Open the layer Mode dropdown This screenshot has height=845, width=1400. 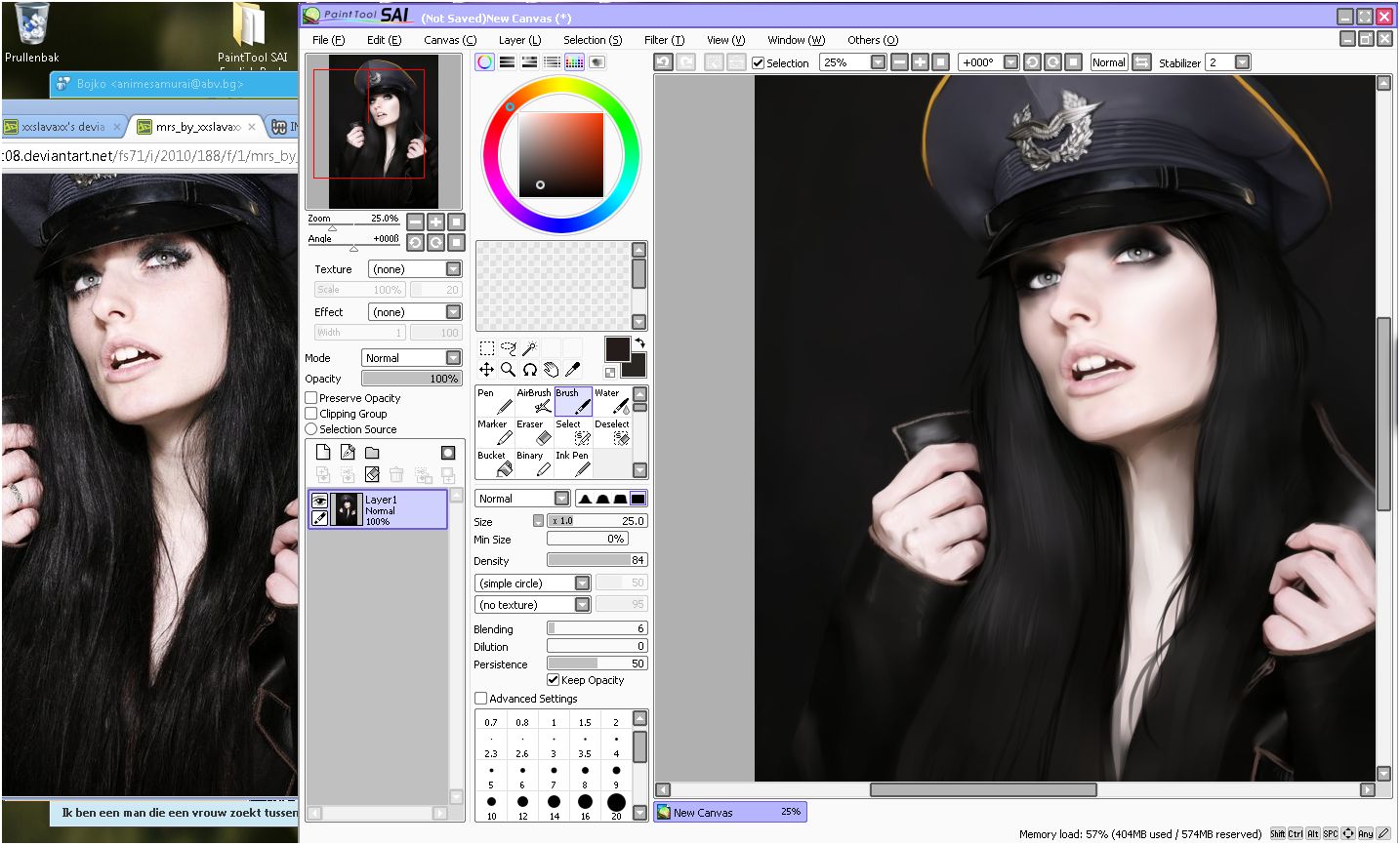[x=411, y=358]
